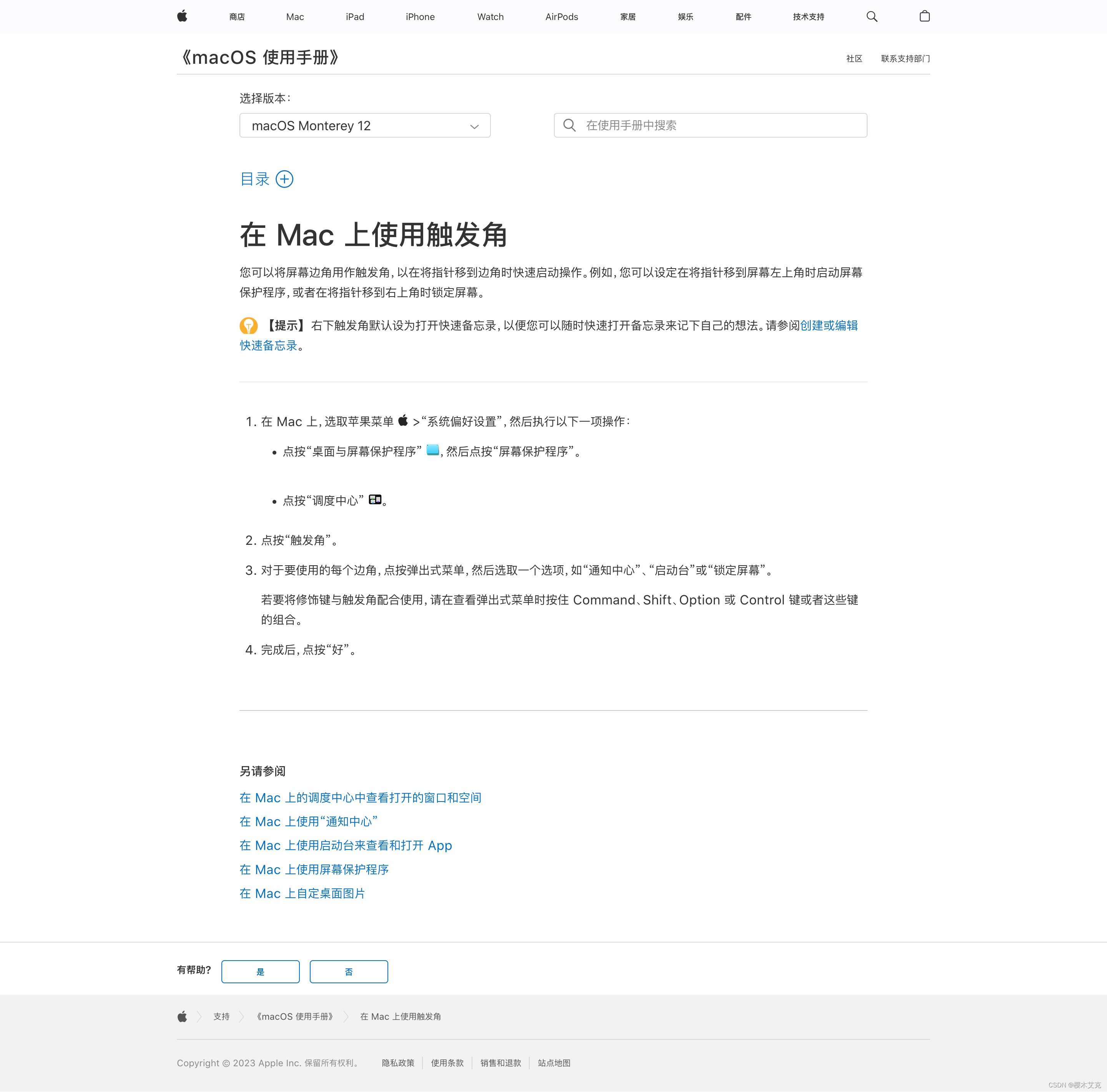Screen dimensions: 1107x1092
Task: Click the 否 not helpful button
Action: (x=348, y=972)
